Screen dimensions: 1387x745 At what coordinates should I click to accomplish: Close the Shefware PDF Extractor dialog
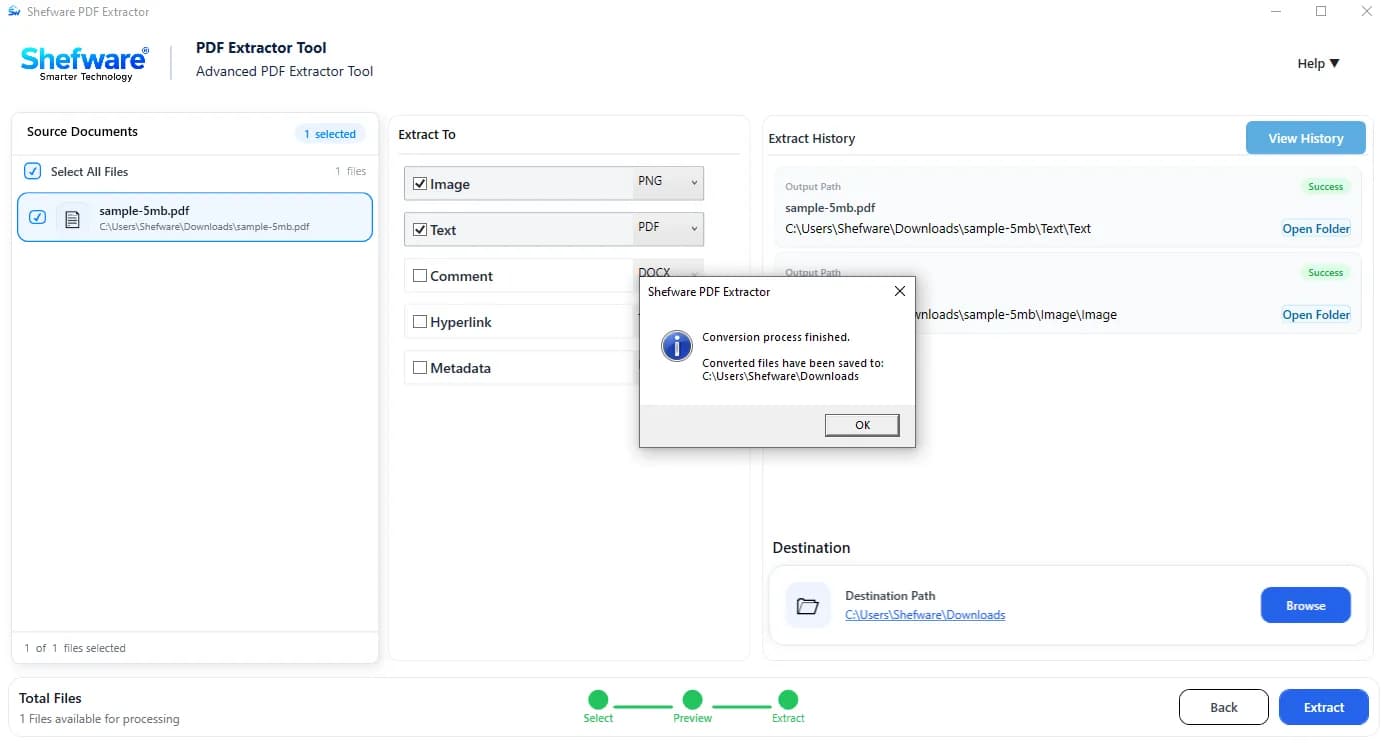(x=899, y=291)
